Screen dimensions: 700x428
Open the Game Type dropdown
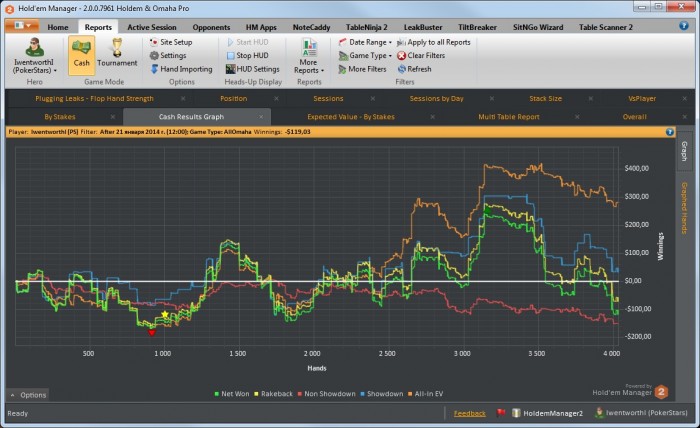click(x=365, y=56)
